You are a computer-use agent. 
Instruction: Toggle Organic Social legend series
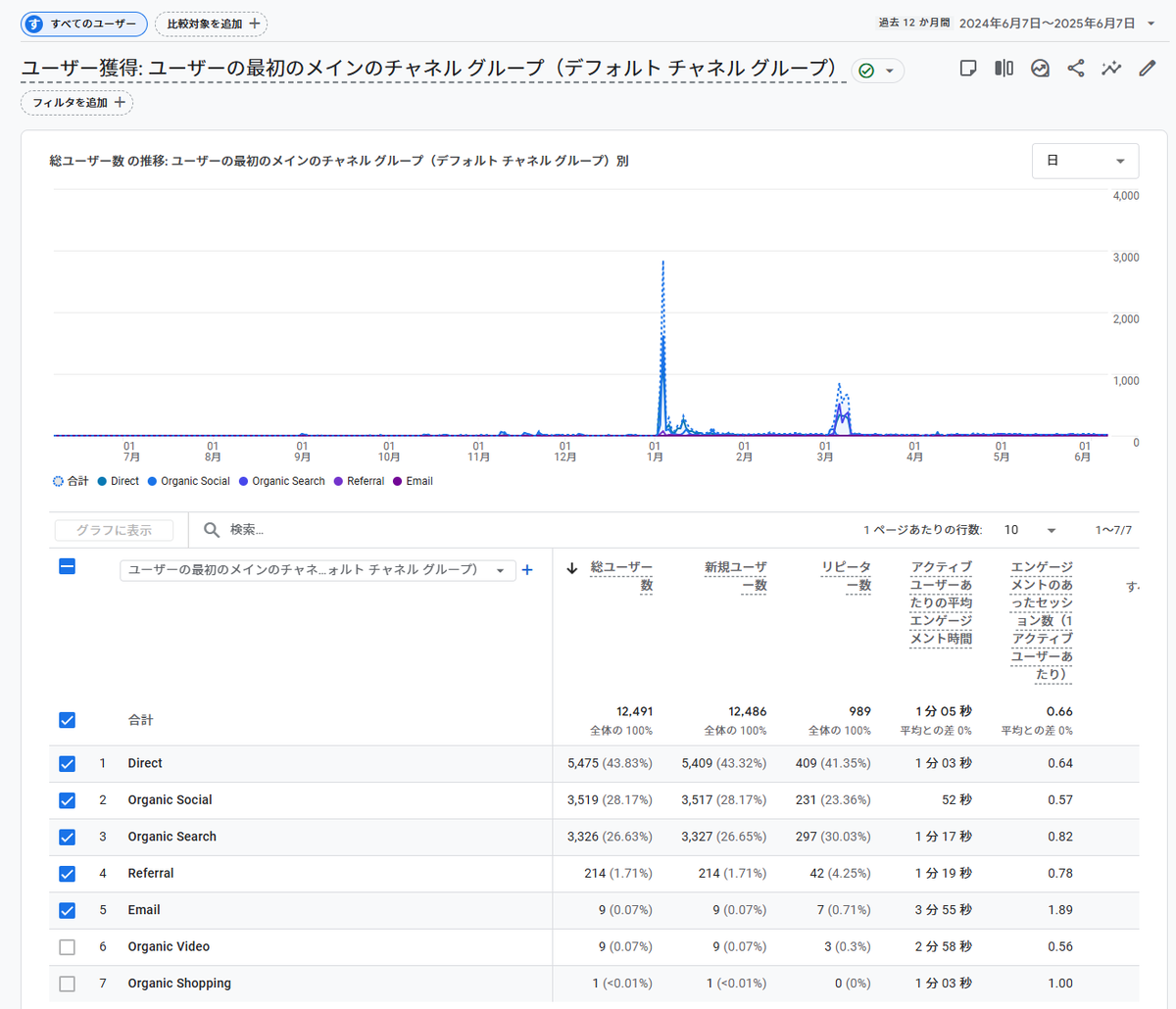tap(189, 481)
